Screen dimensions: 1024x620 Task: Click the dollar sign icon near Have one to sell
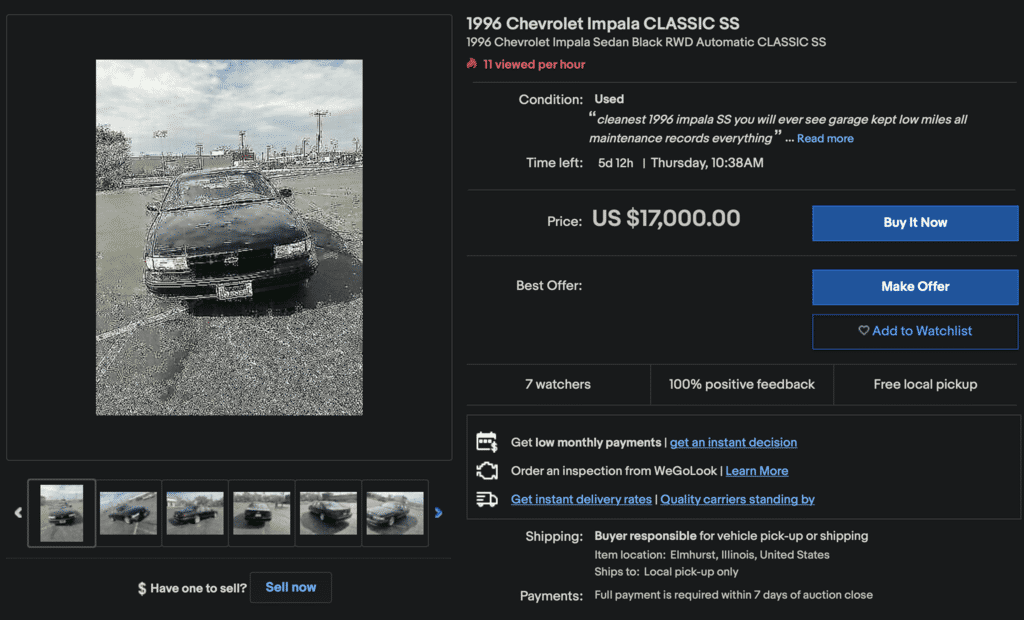[x=142, y=588]
